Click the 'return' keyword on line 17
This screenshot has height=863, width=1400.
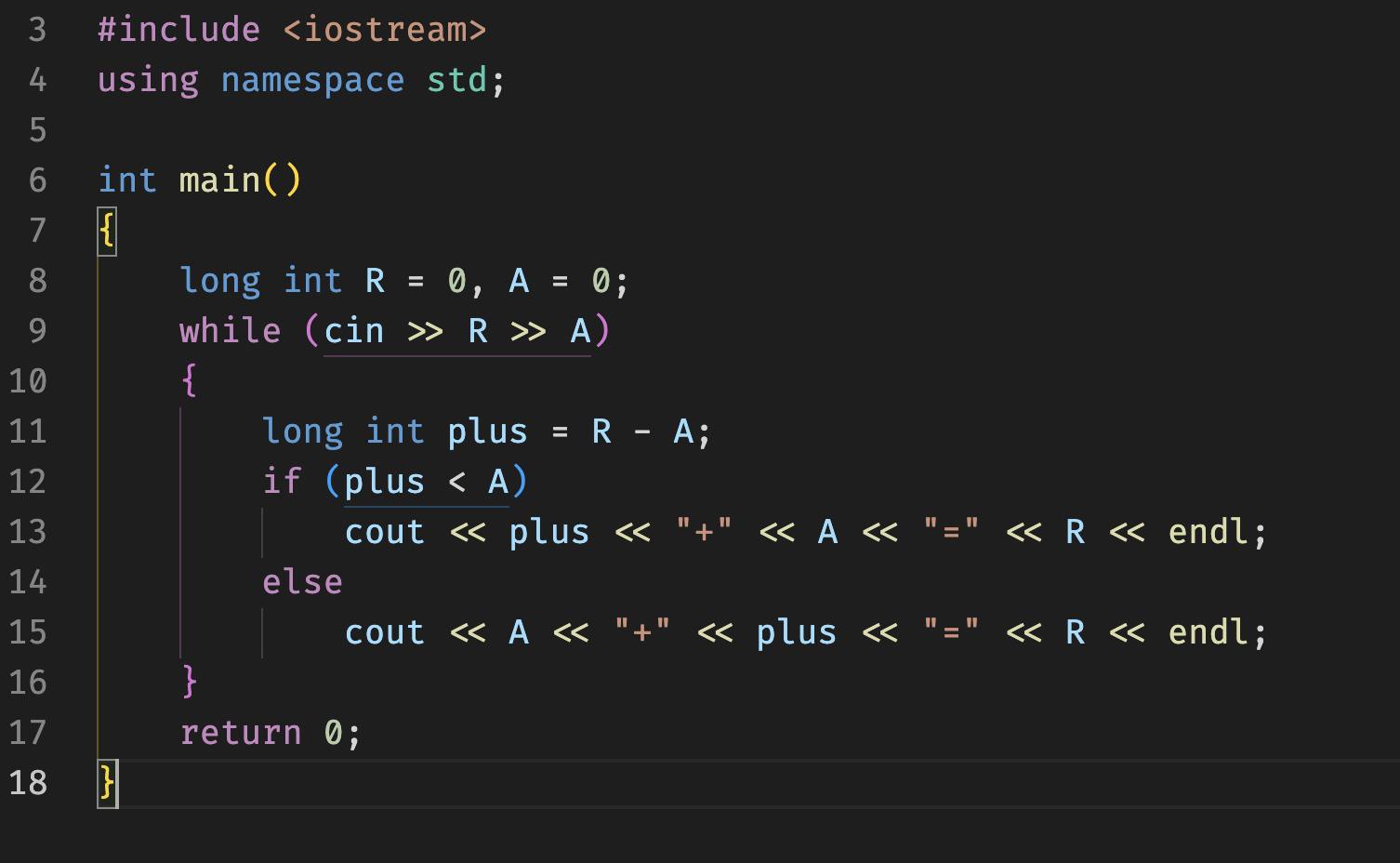click(x=241, y=733)
